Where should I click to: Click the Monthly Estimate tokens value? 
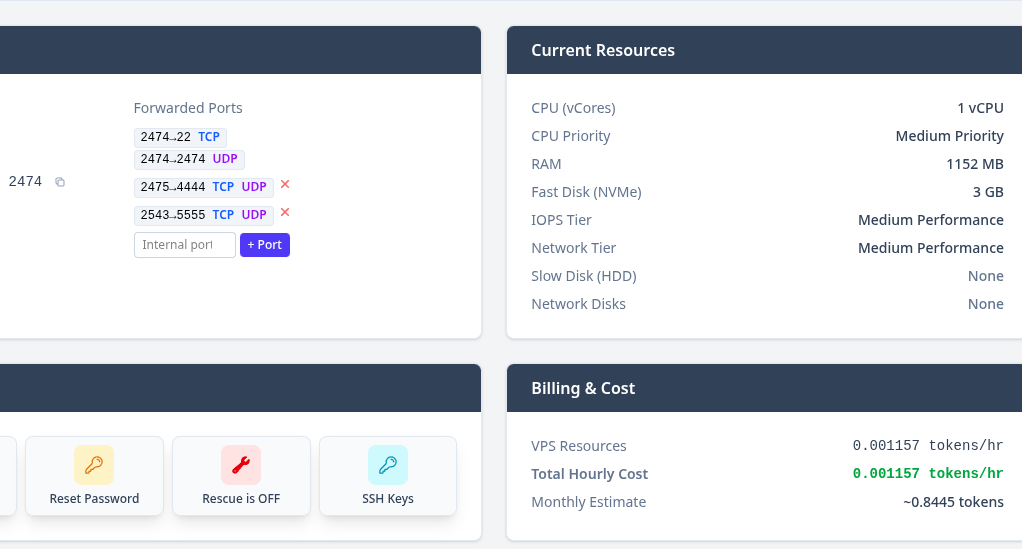coord(952,502)
